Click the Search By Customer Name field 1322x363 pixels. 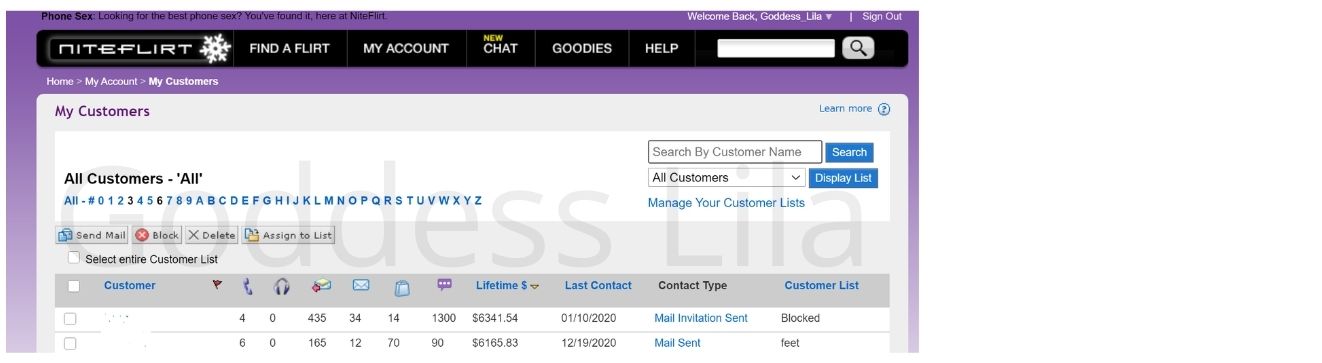[x=735, y=152]
